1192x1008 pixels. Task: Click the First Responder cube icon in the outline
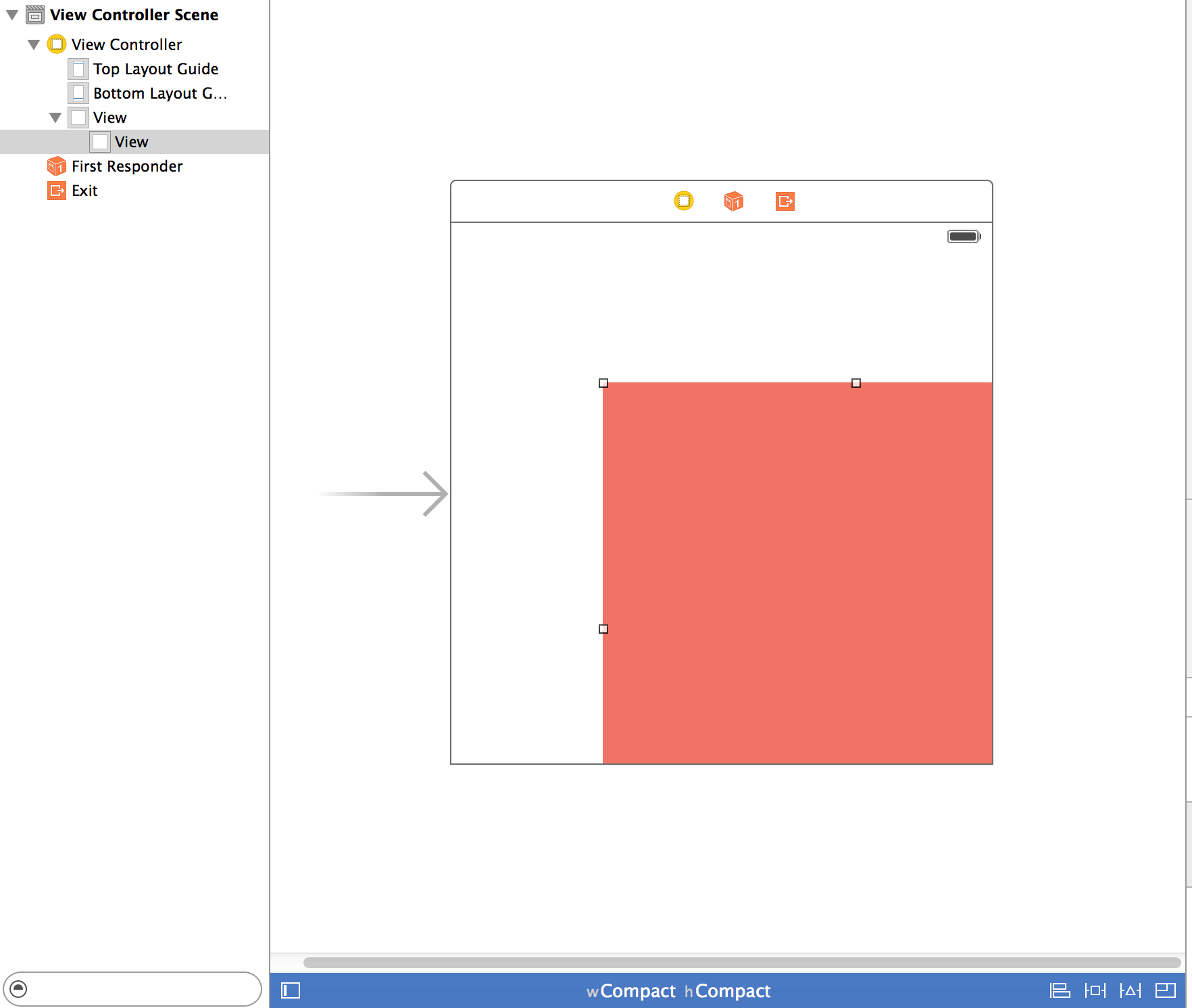[56, 166]
